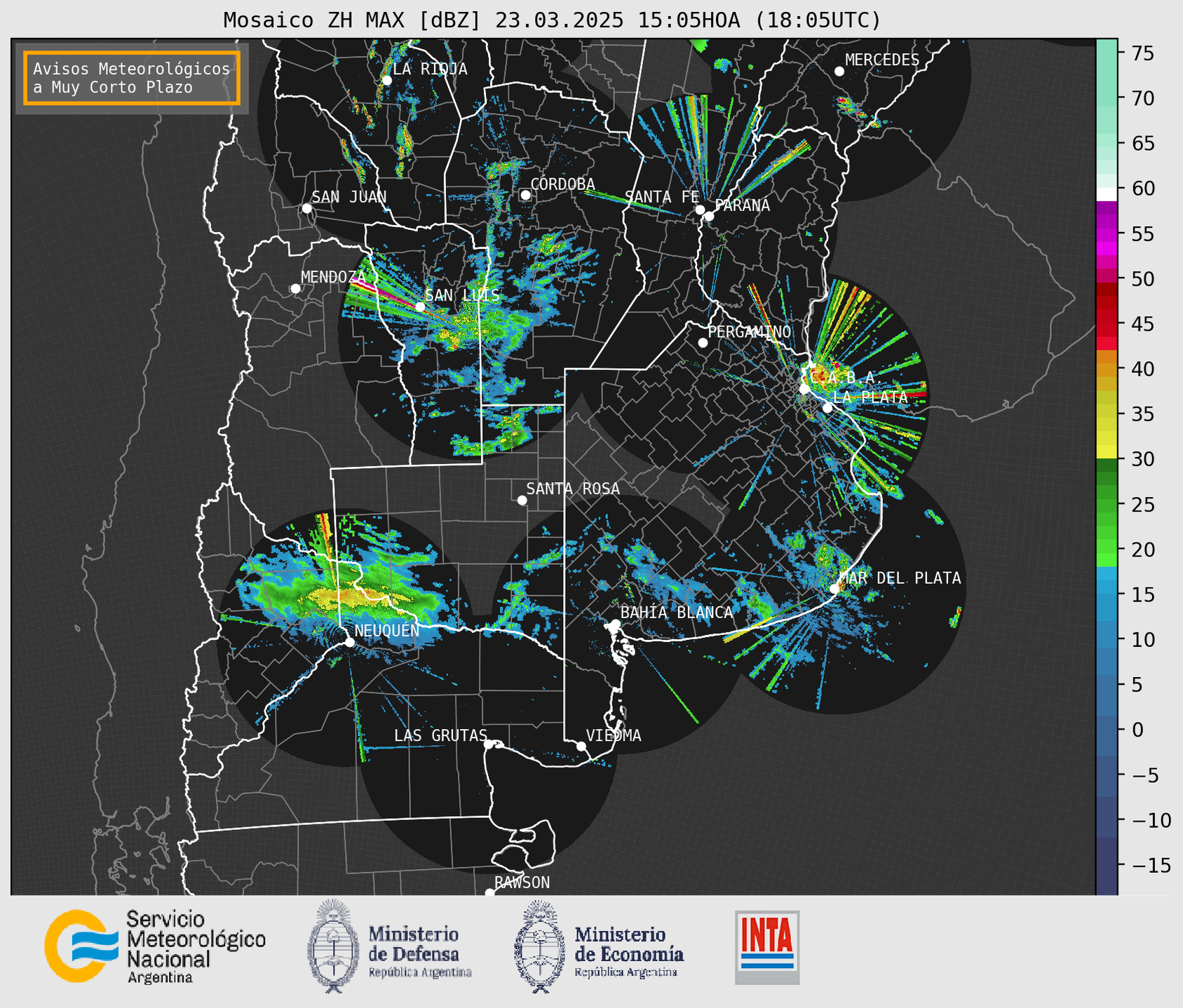1183x1008 pixels.
Task: Click the Pergamino city marker dot
Action: 703,343
